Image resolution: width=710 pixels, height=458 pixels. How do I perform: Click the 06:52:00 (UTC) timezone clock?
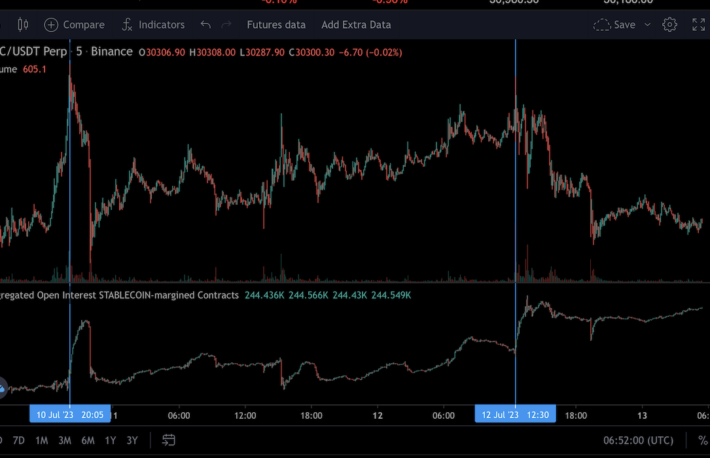pyautogui.click(x=638, y=440)
